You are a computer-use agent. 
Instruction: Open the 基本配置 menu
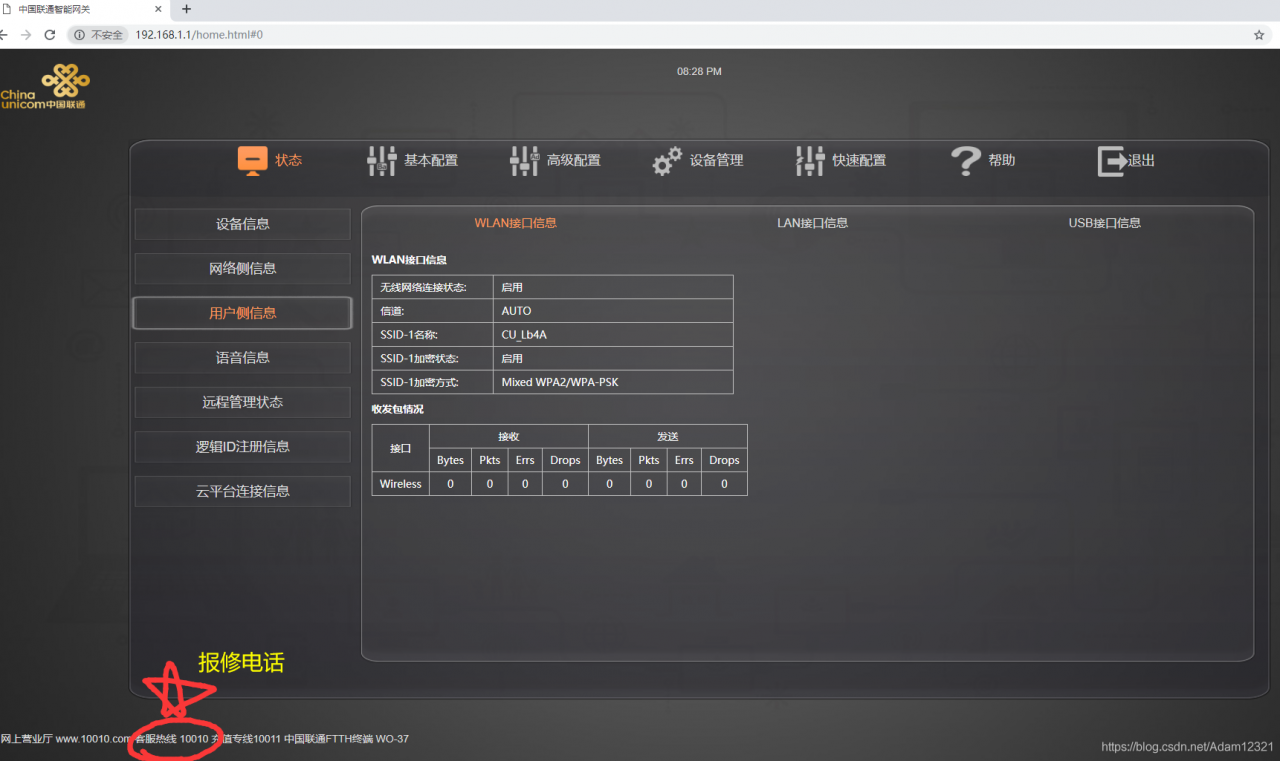tap(431, 160)
